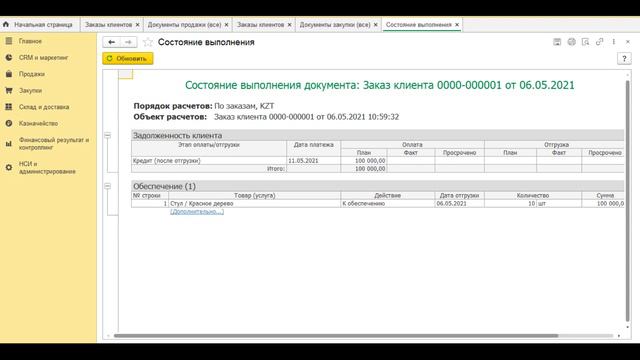The width and height of the screenshot is (640, 360).
Task: Open Склад и доставка menu item
Action: pos(44,107)
